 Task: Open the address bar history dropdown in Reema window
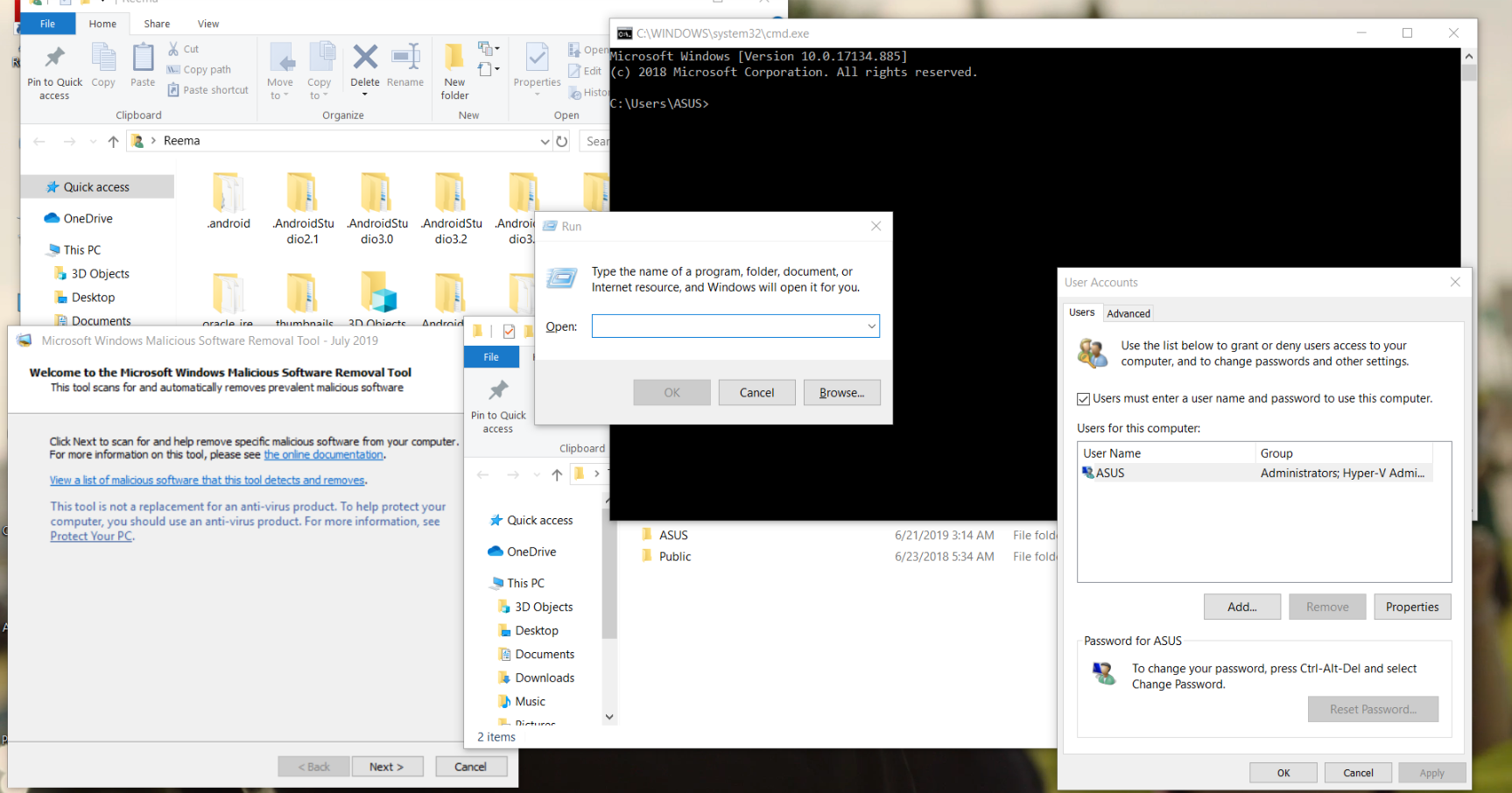click(x=545, y=141)
